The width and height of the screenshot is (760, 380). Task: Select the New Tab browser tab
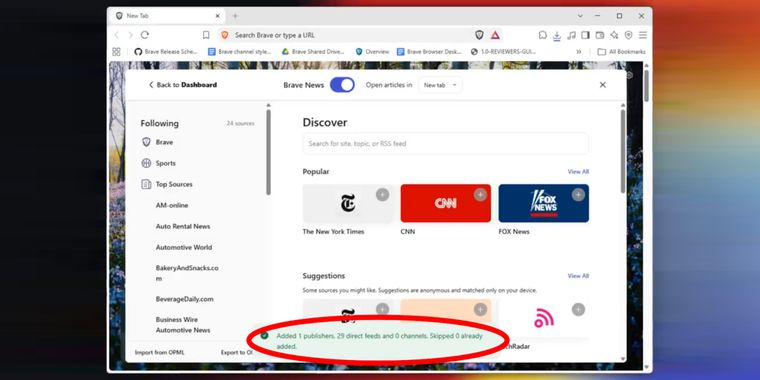[168, 16]
